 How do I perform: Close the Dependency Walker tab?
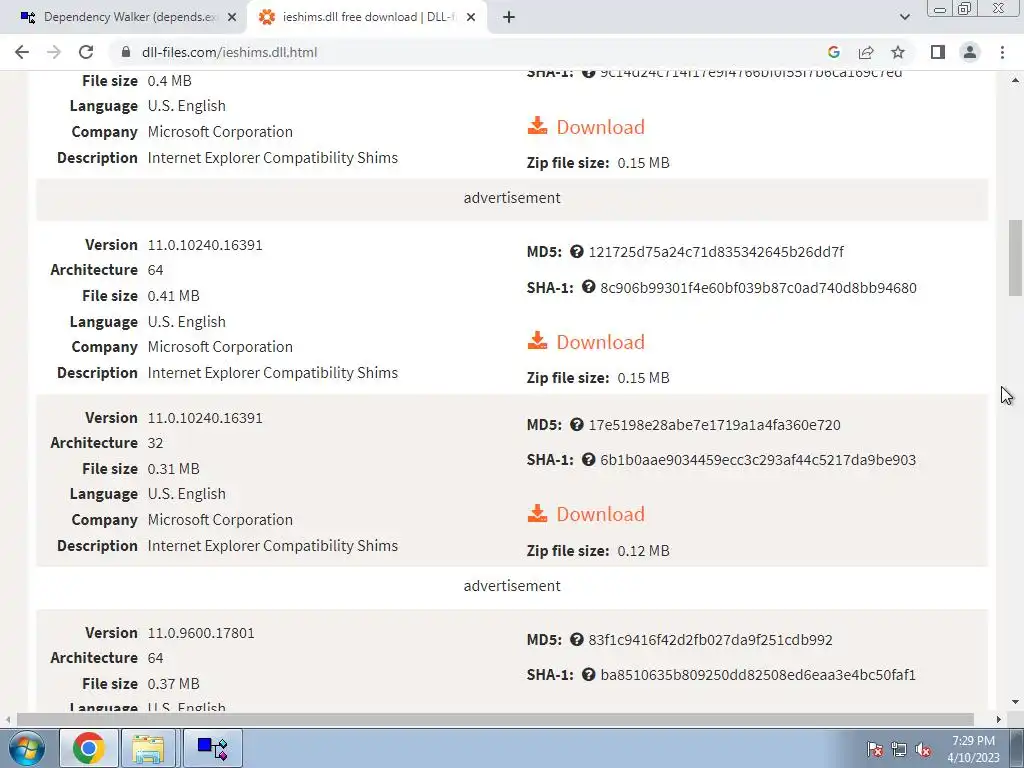(x=232, y=17)
